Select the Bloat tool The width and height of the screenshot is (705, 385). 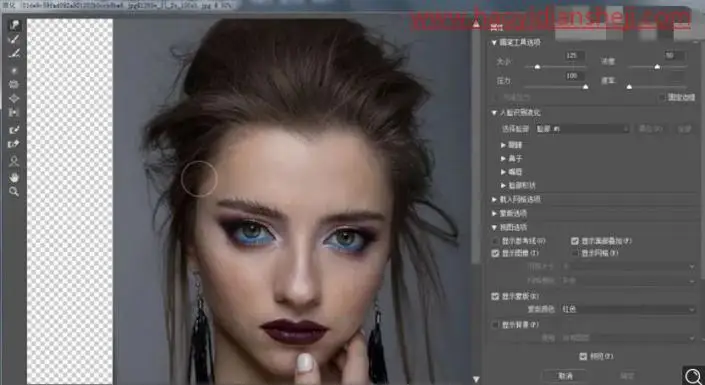click(x=14, y=98)
